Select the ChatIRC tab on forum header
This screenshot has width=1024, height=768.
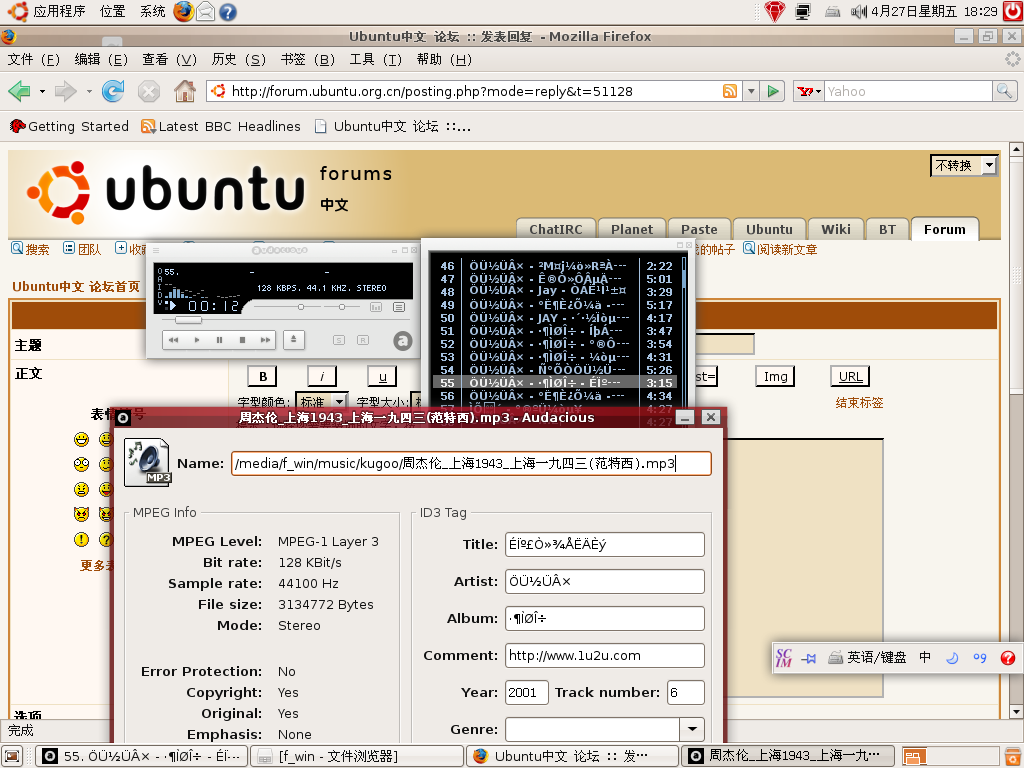pos(556,229)
